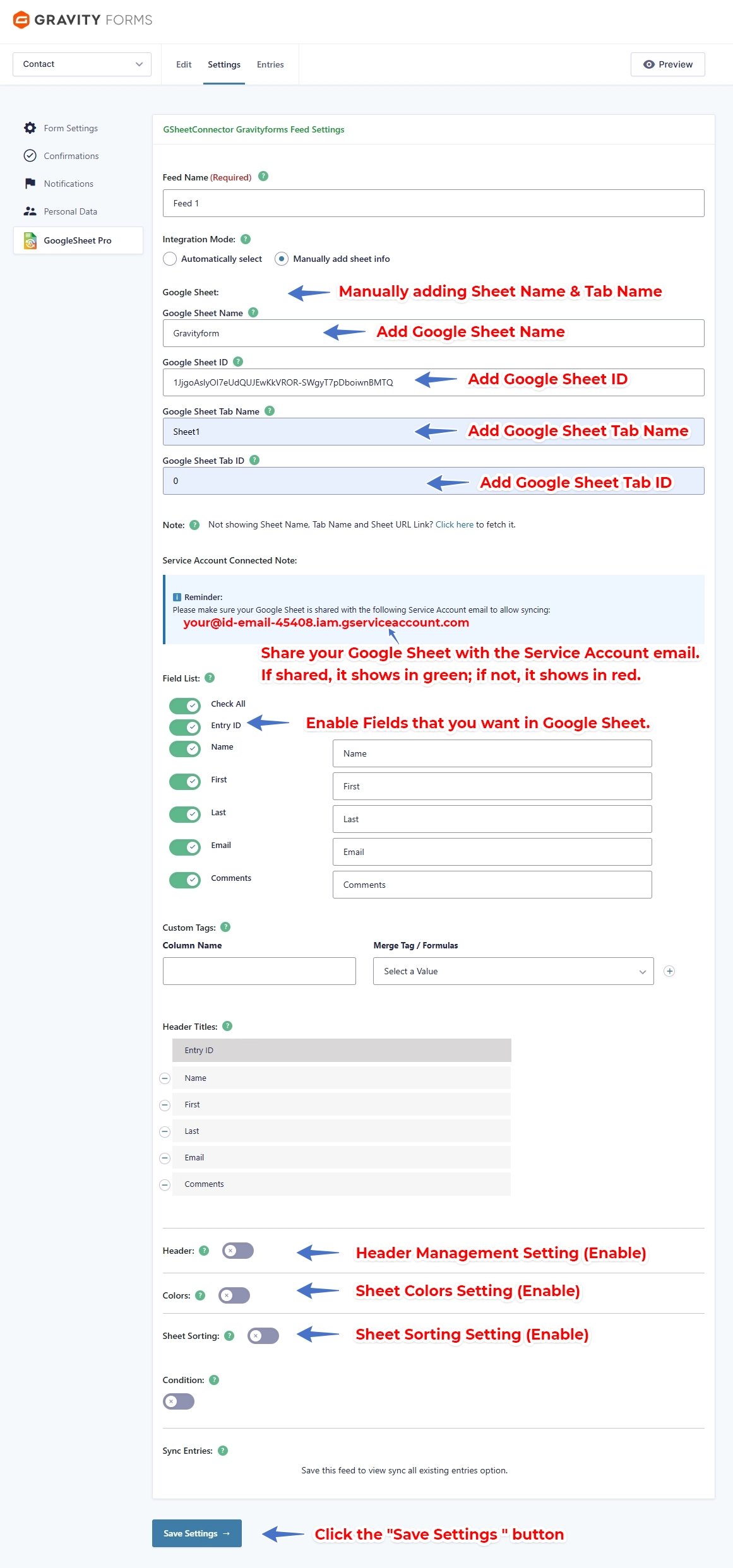
Task: Enable the Header management toggle
Action: (x=238, y=1251)
